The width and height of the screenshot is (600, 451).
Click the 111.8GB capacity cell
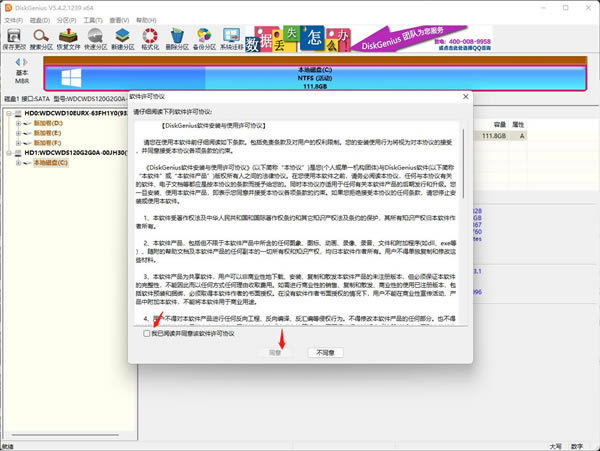[x=494, y=136]
